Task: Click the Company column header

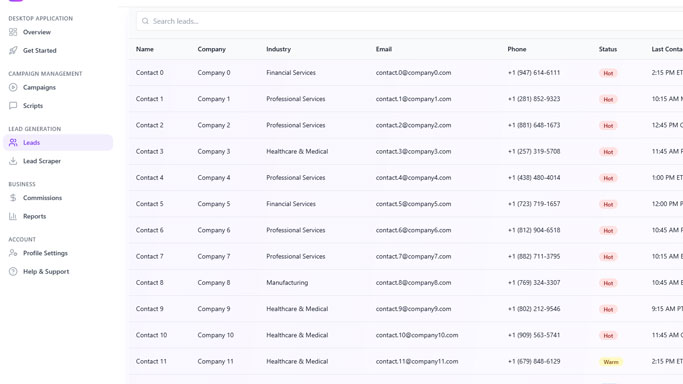Action: [x=212, y=49]
